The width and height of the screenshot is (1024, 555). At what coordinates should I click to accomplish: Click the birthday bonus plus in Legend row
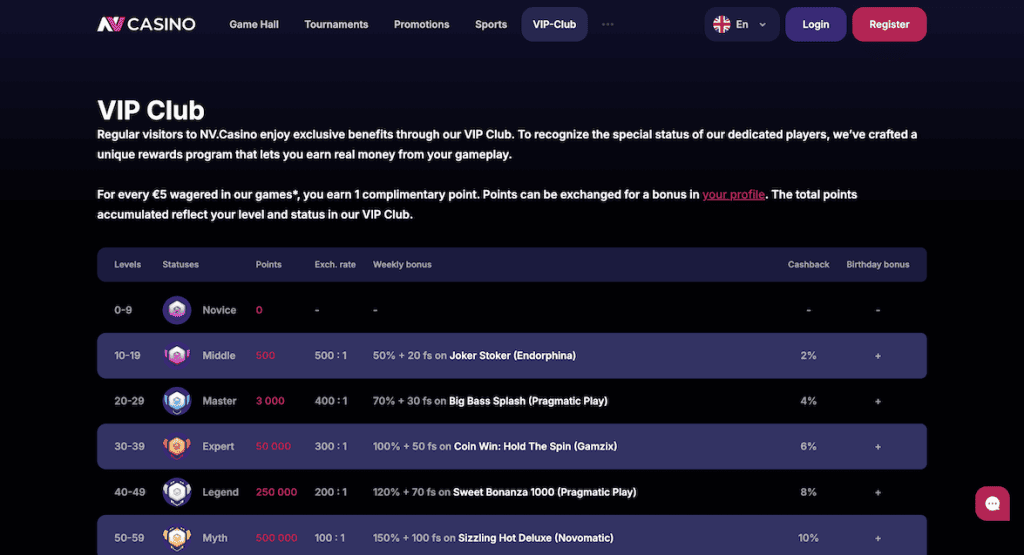click(878, 493)
